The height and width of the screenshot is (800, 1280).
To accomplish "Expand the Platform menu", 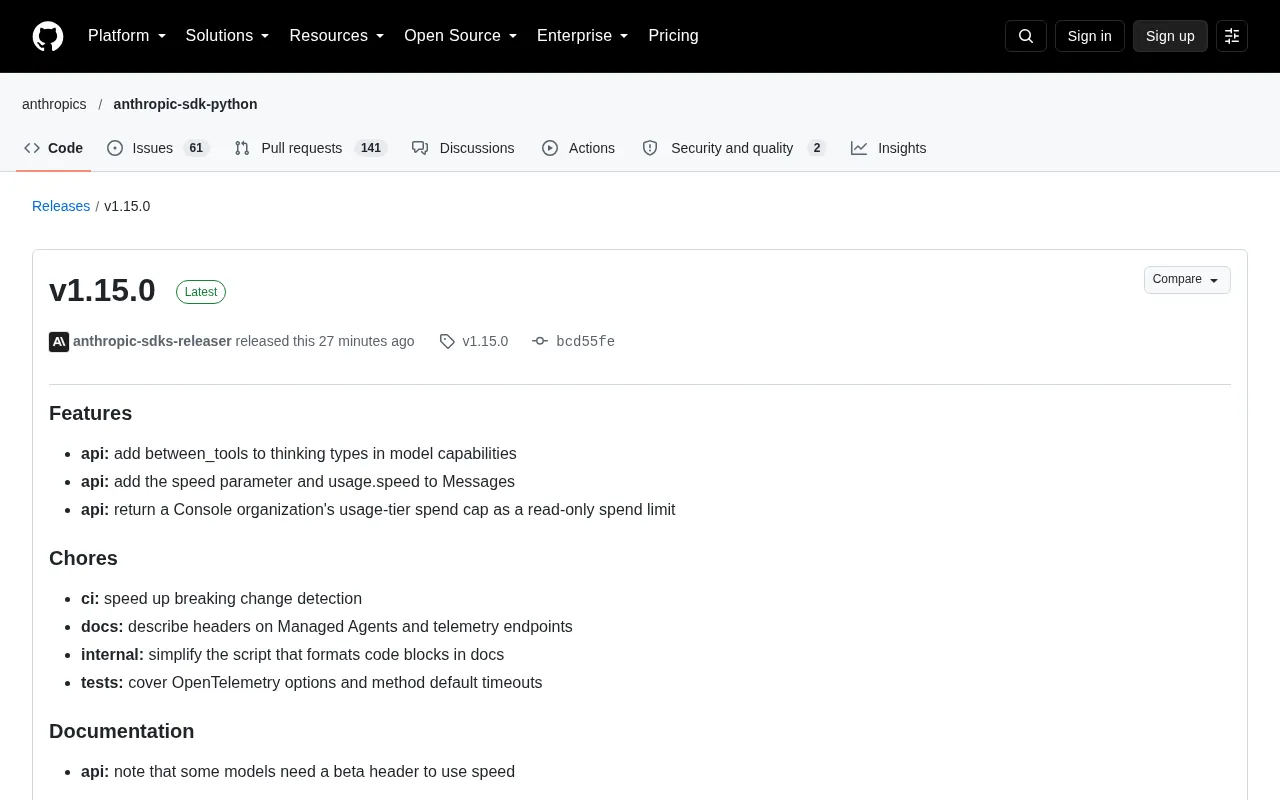I will coord(127,36).
